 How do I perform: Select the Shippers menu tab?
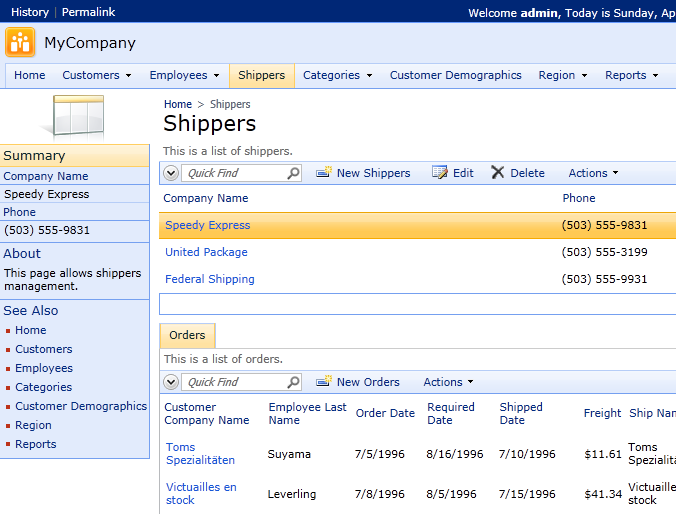[262, 75]
